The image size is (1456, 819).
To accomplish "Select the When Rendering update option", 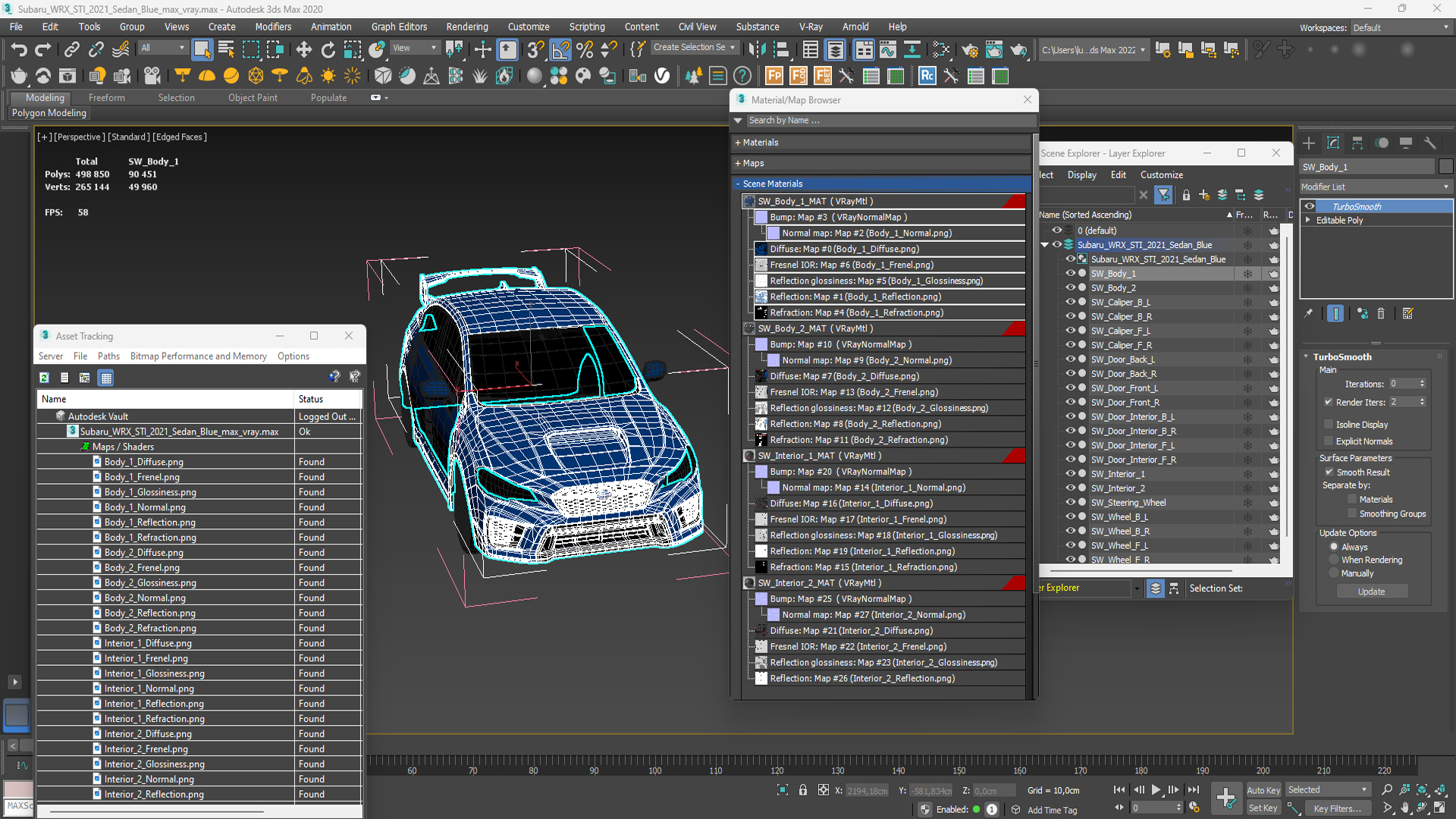I will (1334, 560).
